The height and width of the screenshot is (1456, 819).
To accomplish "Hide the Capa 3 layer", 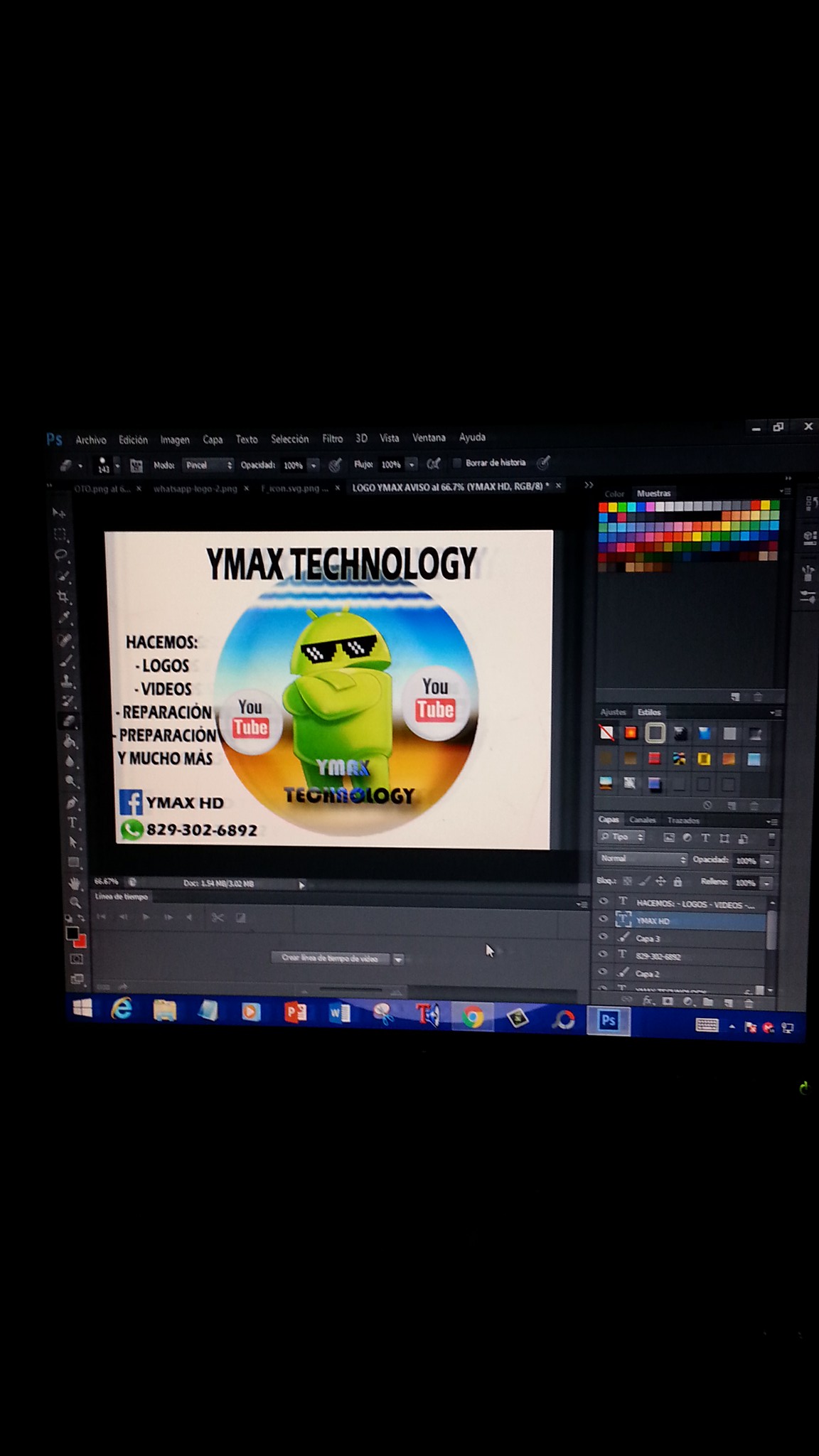I will (604, 936).
